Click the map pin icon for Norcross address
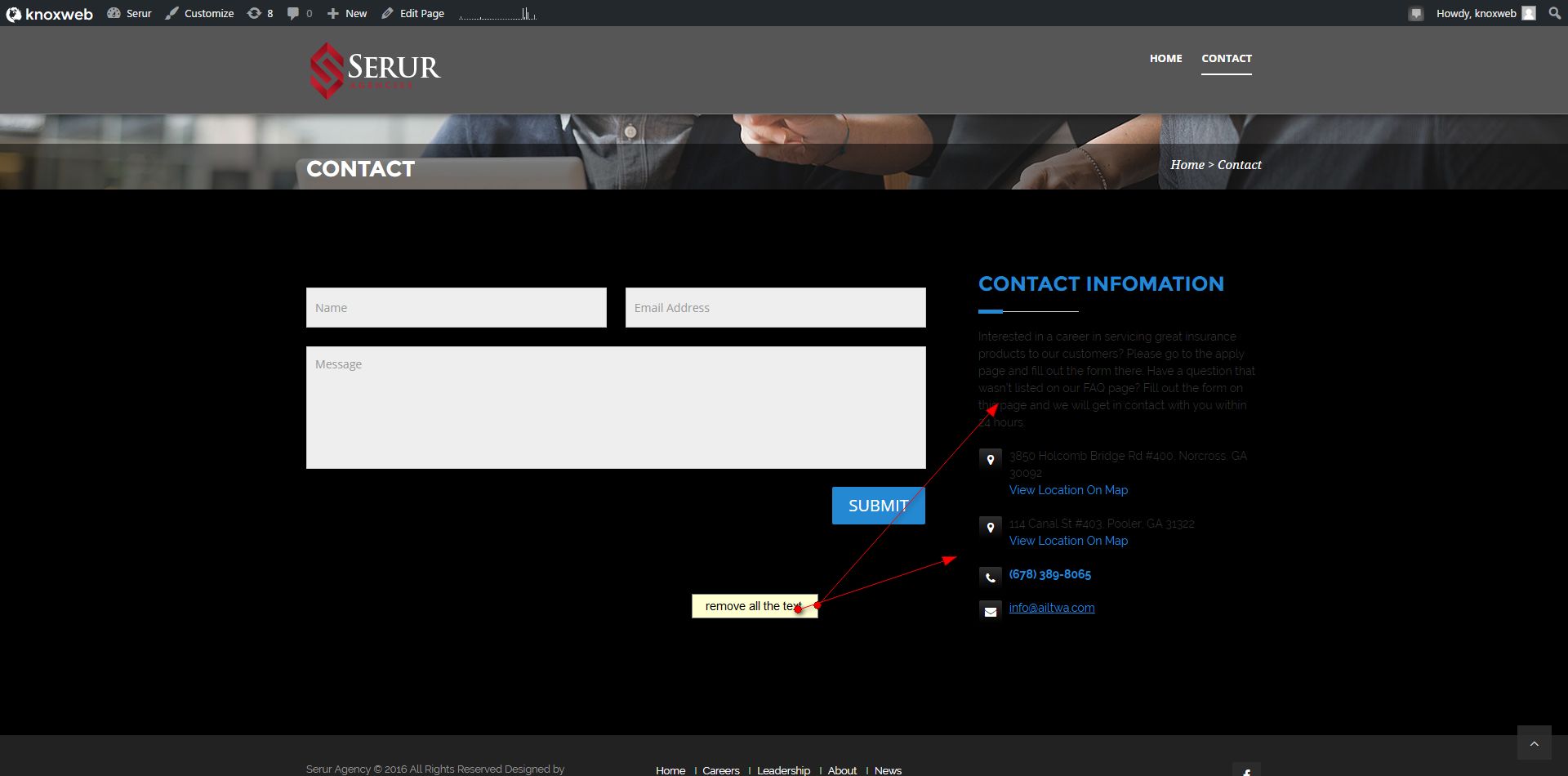Viewport: 1568px width, 776px height. [991, 460]
